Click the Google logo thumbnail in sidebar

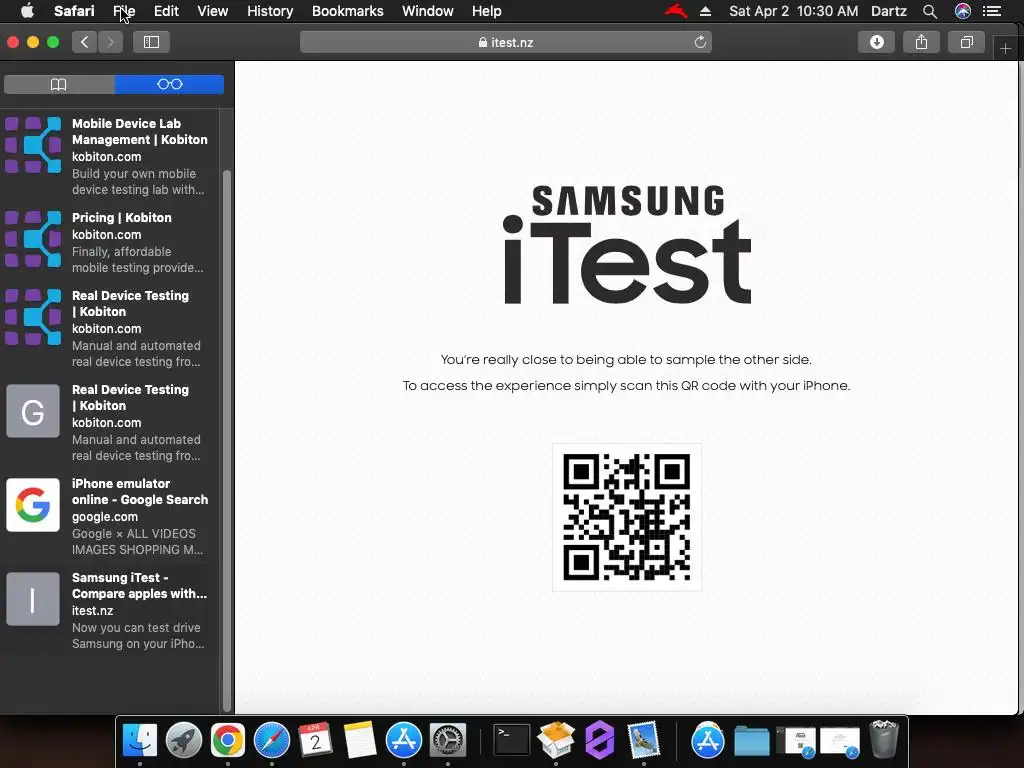[33, 505]
